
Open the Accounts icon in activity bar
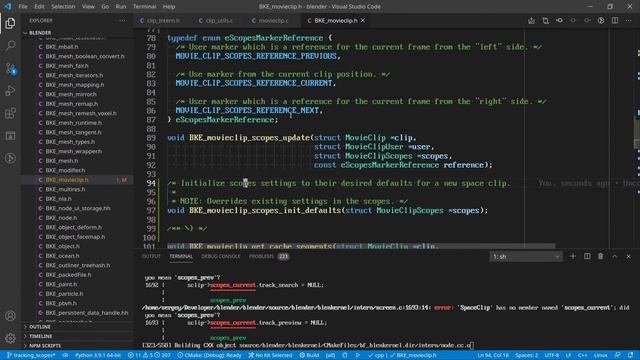coord(10,316)
